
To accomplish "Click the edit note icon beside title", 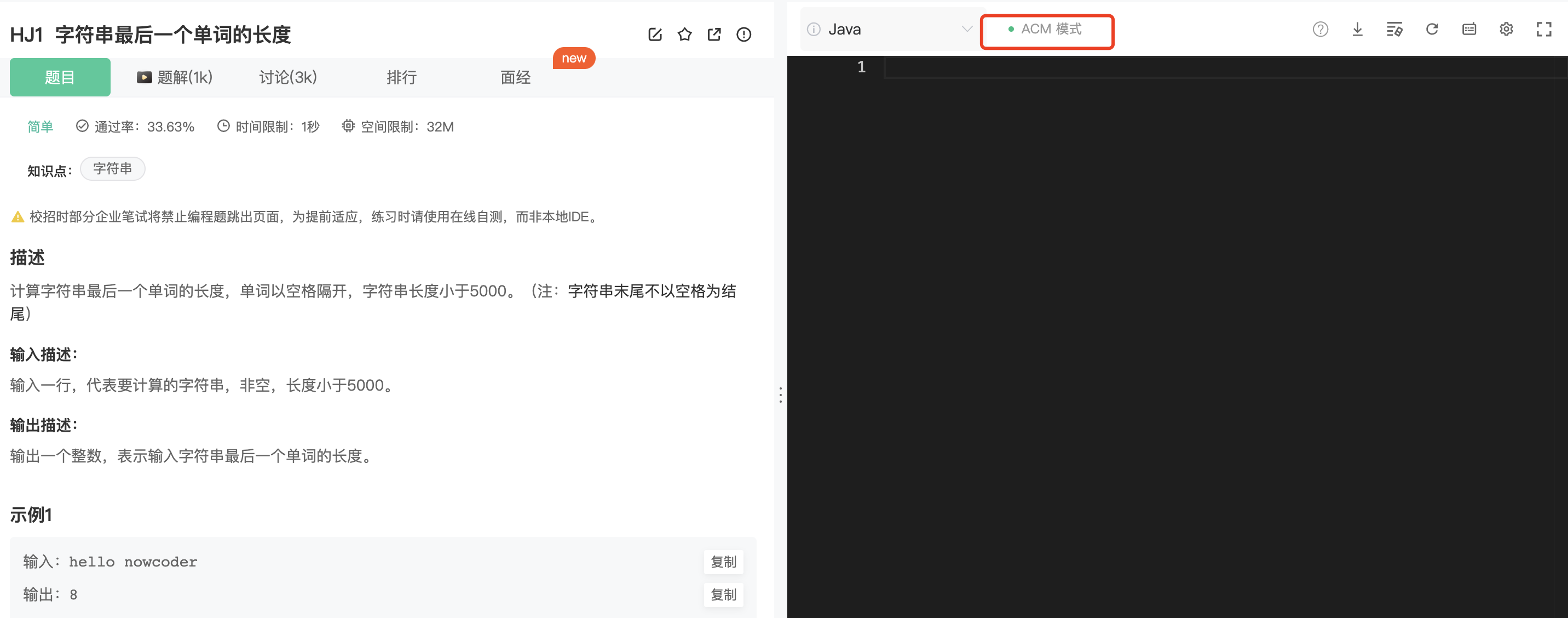I will point(655,35).
